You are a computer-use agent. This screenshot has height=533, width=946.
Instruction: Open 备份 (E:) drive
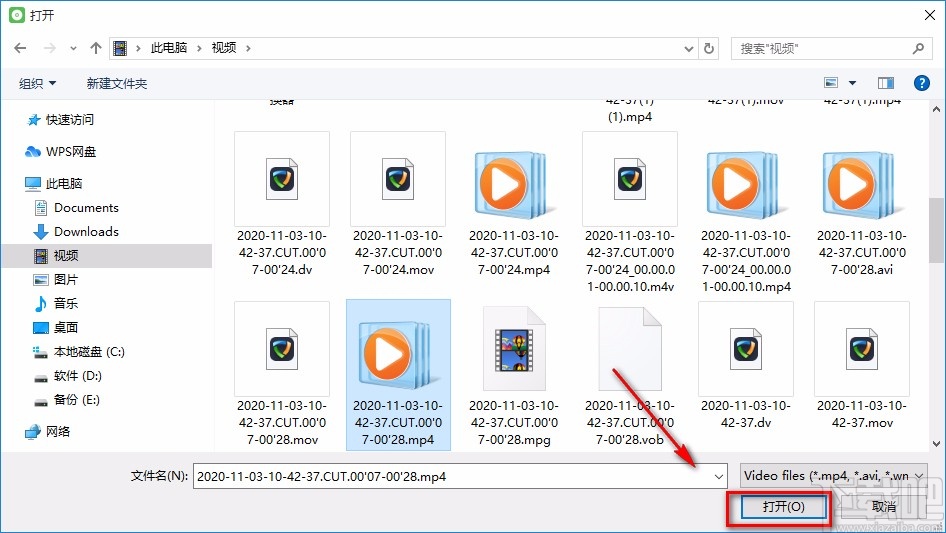click(68, 400)
